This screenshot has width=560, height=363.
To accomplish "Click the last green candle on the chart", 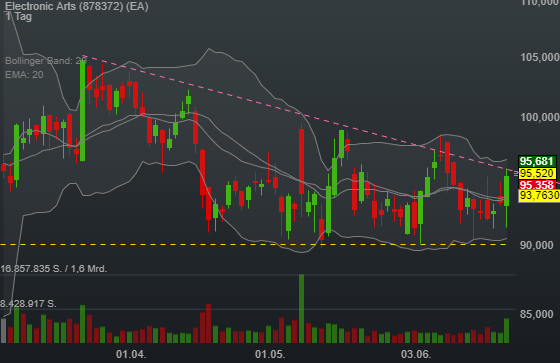I will tap(506, 191).
